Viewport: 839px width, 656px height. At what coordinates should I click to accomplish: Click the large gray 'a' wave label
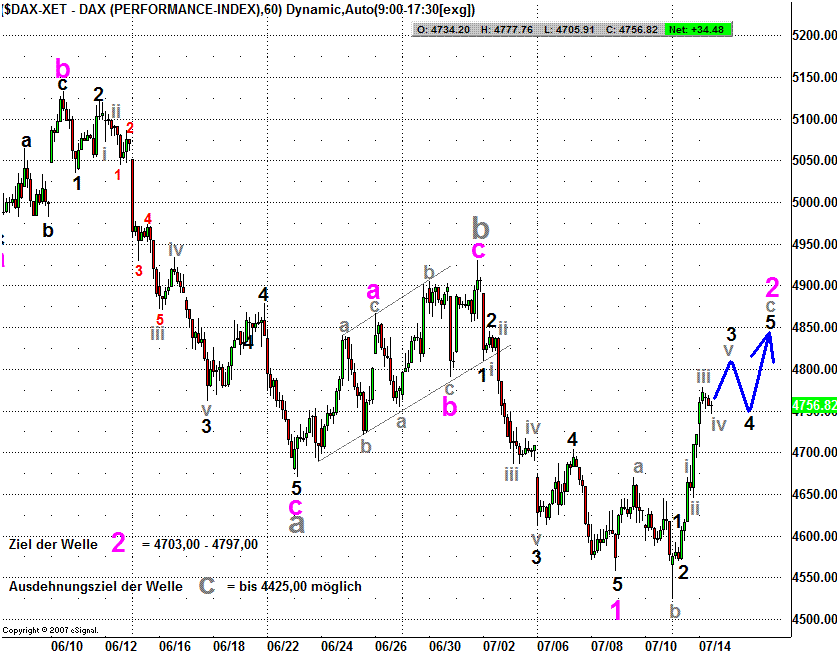tap(297, 521)
